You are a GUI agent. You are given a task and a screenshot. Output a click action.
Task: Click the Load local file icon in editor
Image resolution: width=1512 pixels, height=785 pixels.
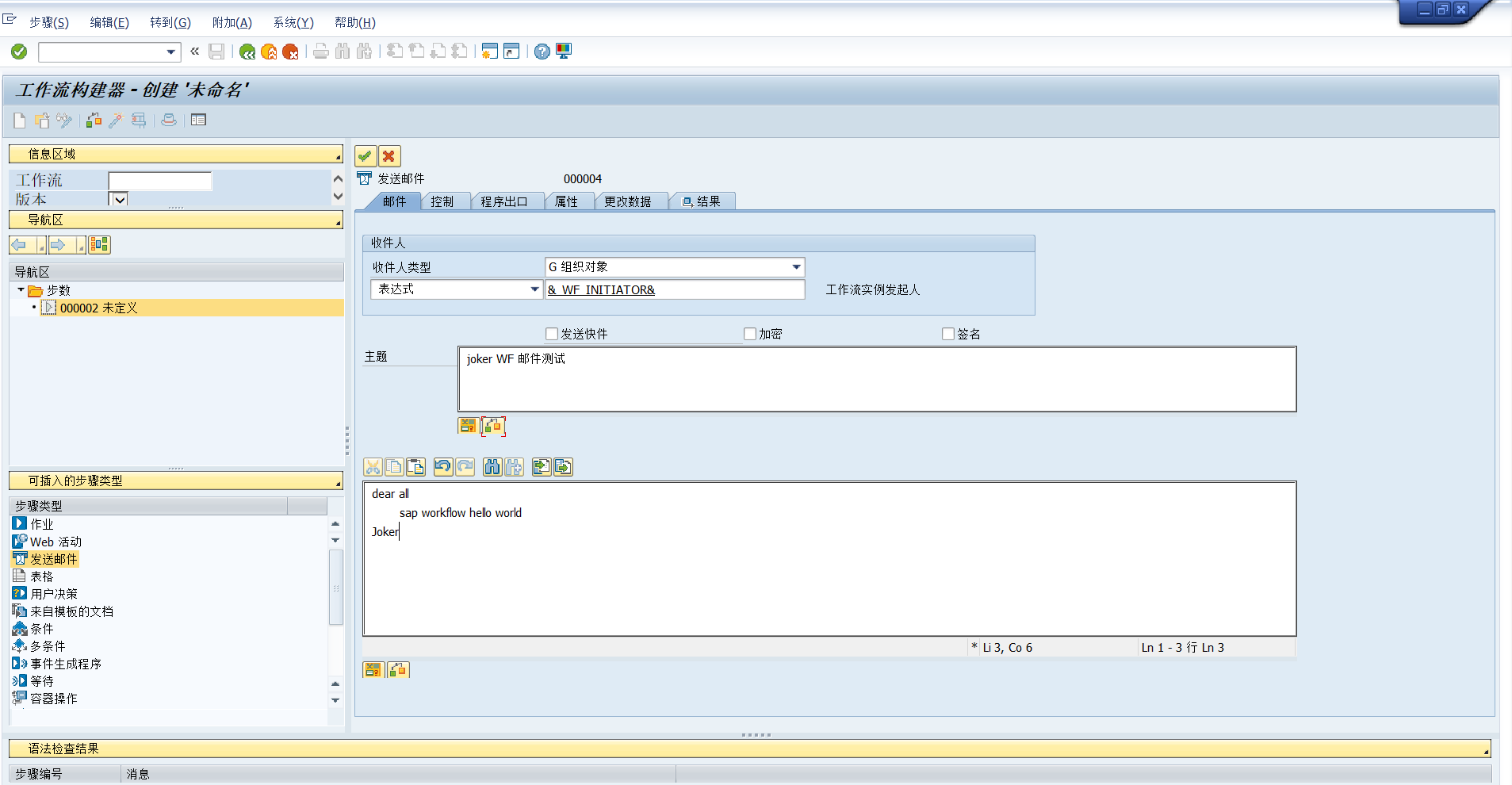[542, 467]
